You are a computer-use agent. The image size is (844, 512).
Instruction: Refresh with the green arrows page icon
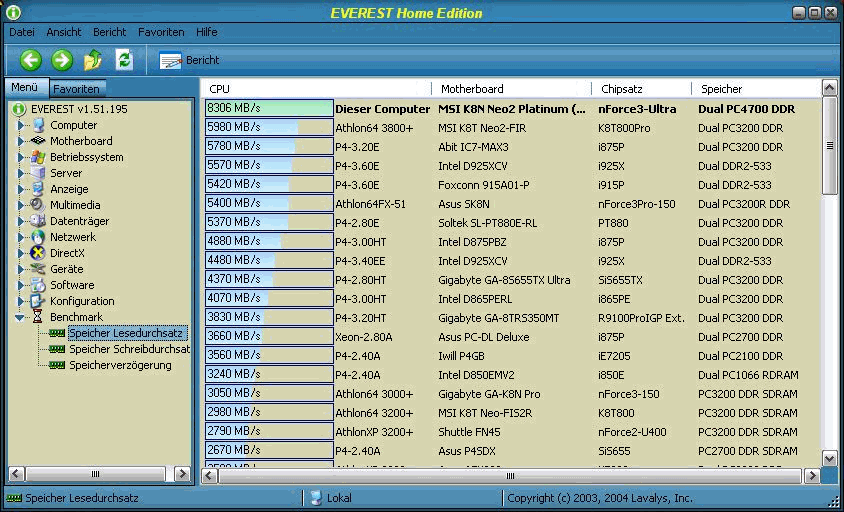click(x=124, y=60)
